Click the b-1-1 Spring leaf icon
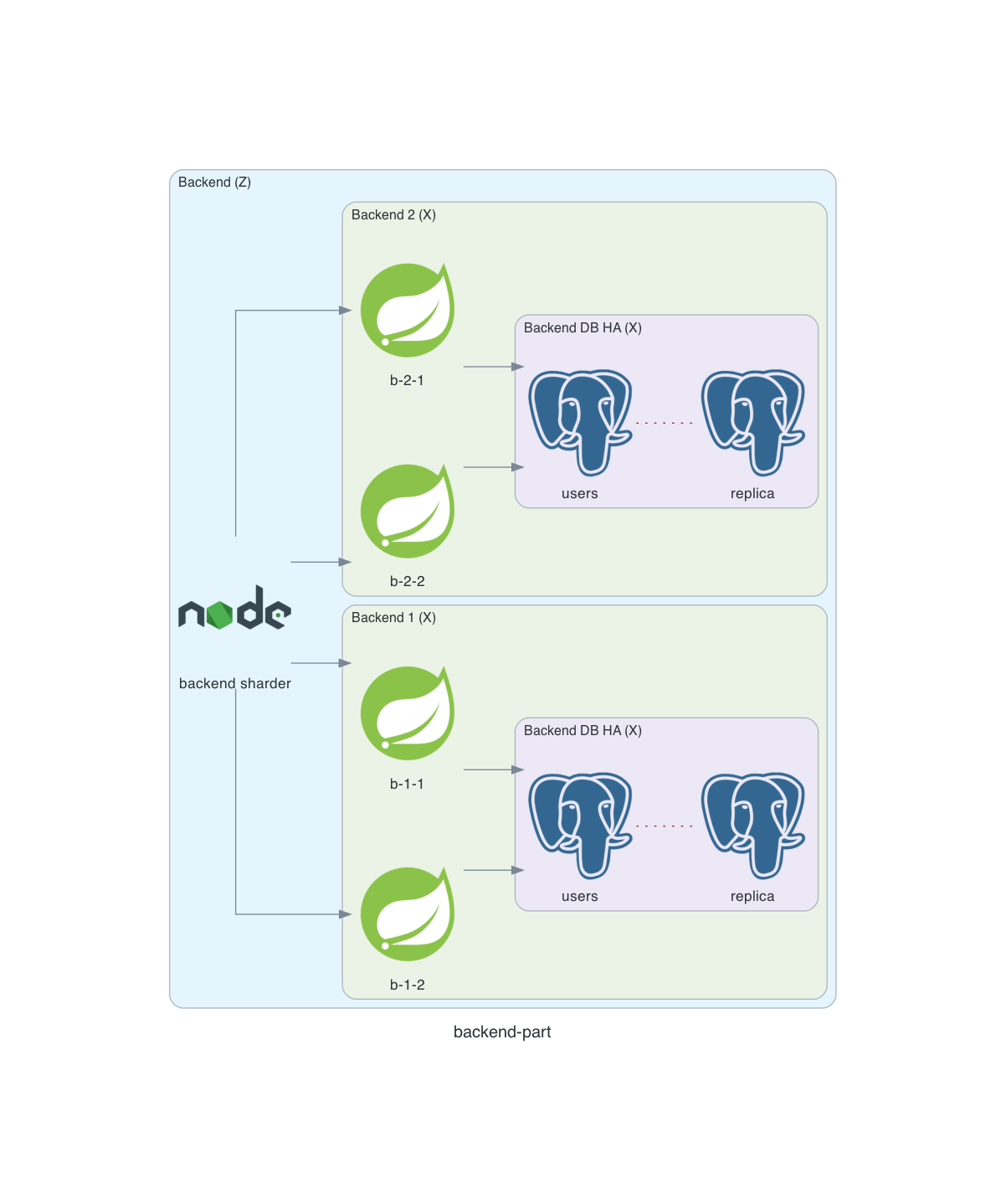 pos(408,713)
